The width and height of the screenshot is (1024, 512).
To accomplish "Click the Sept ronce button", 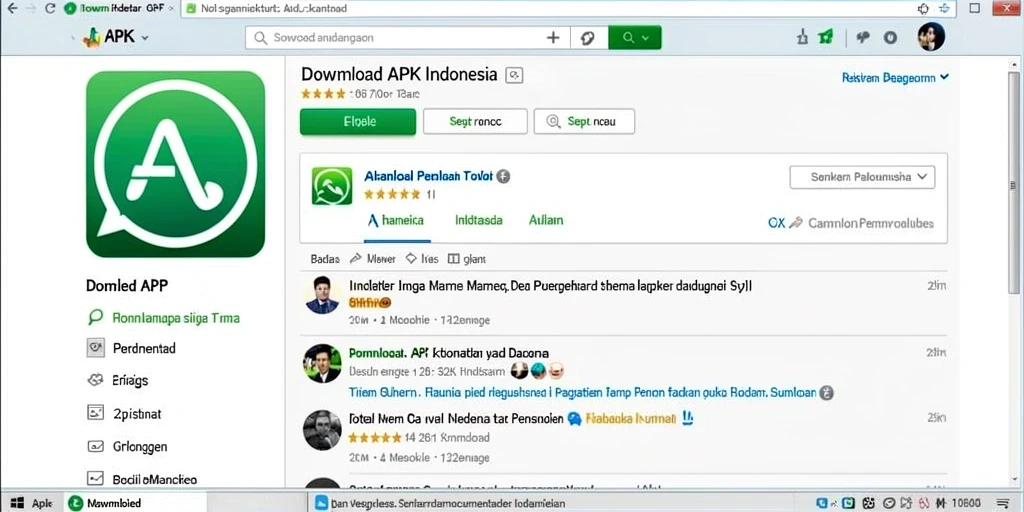I will 475,121.
